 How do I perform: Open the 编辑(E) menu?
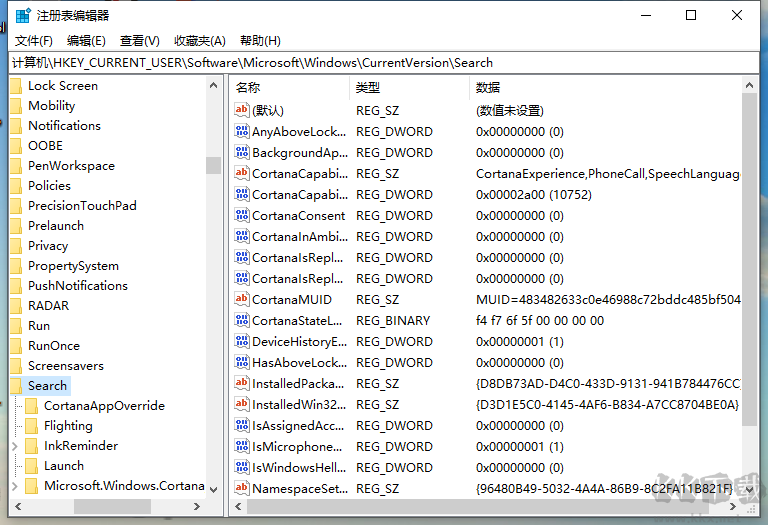(x=86, y=41)
